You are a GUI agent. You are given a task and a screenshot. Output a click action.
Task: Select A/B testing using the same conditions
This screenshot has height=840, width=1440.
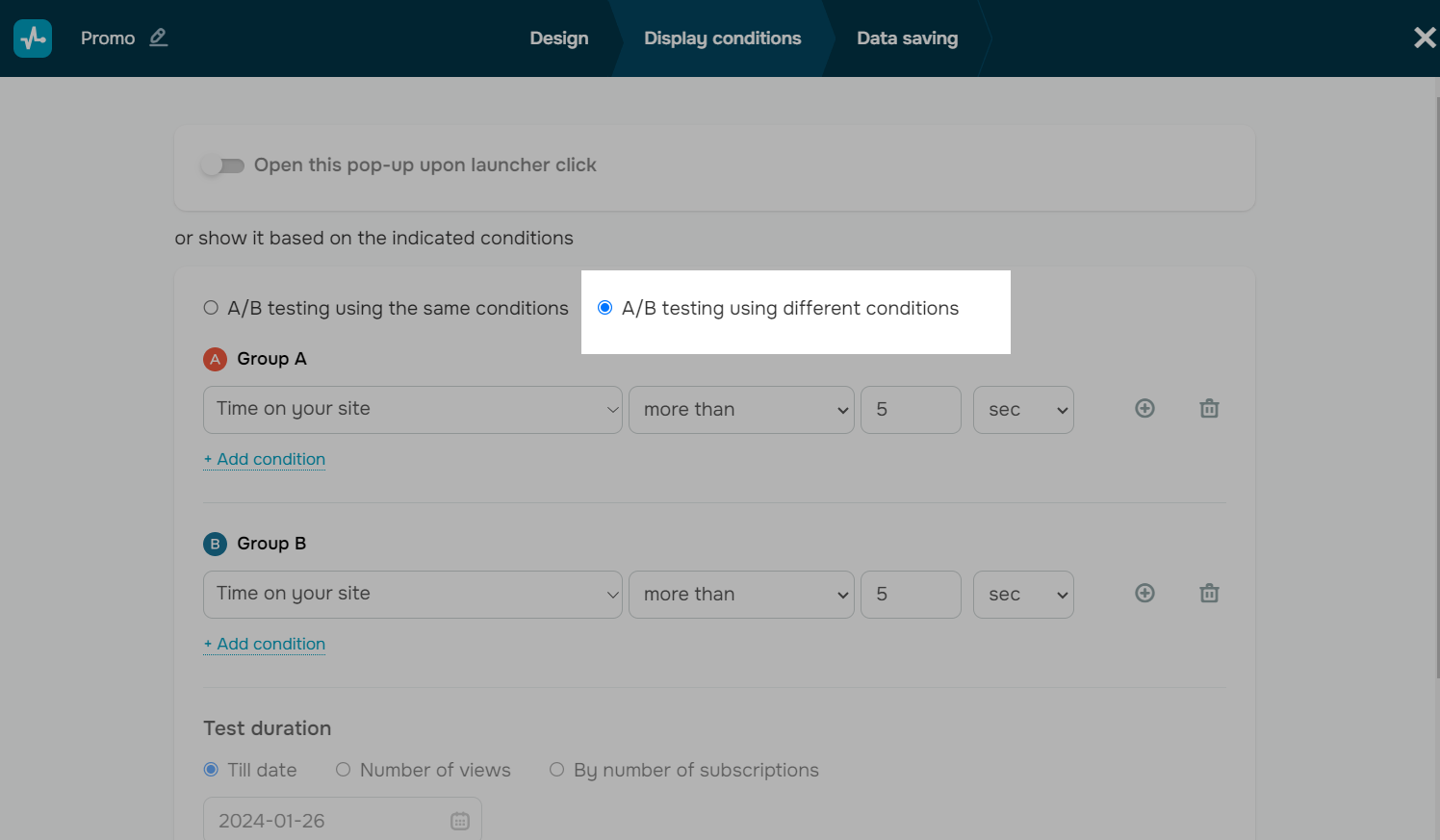tap(211, 308)
